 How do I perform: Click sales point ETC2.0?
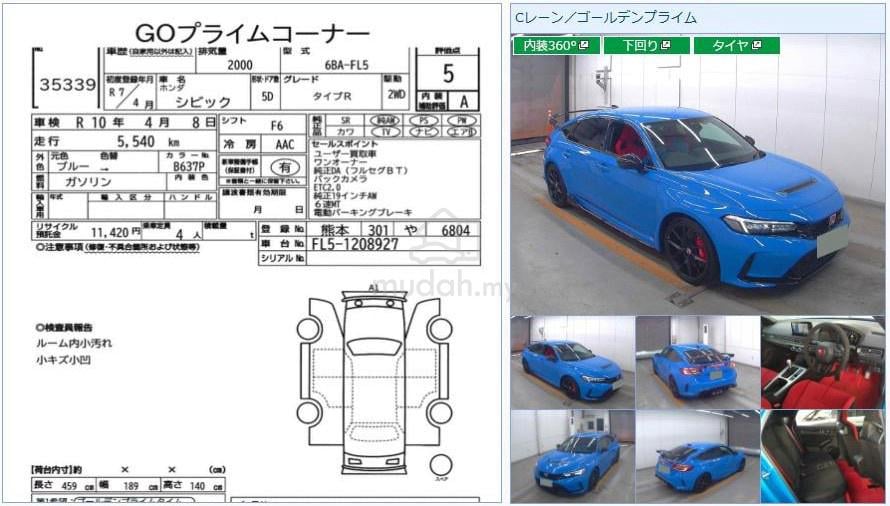click(327, 187)
